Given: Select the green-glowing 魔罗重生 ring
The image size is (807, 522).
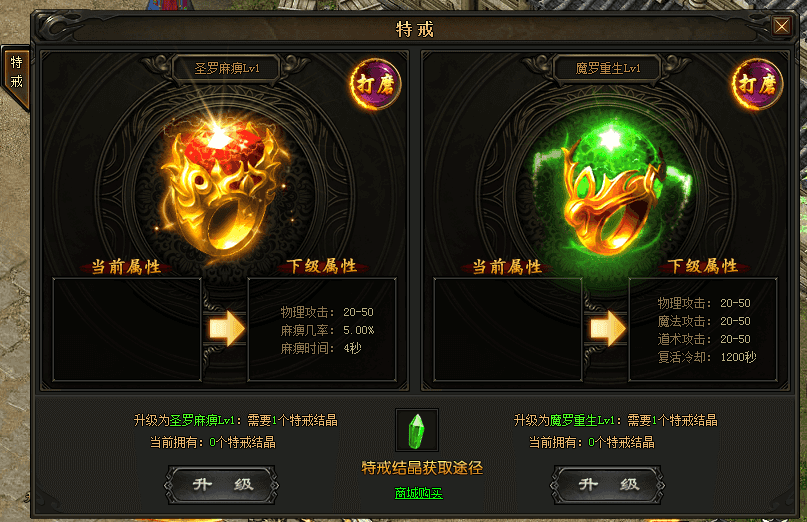Looking at the screenshot, I should 610,188.
